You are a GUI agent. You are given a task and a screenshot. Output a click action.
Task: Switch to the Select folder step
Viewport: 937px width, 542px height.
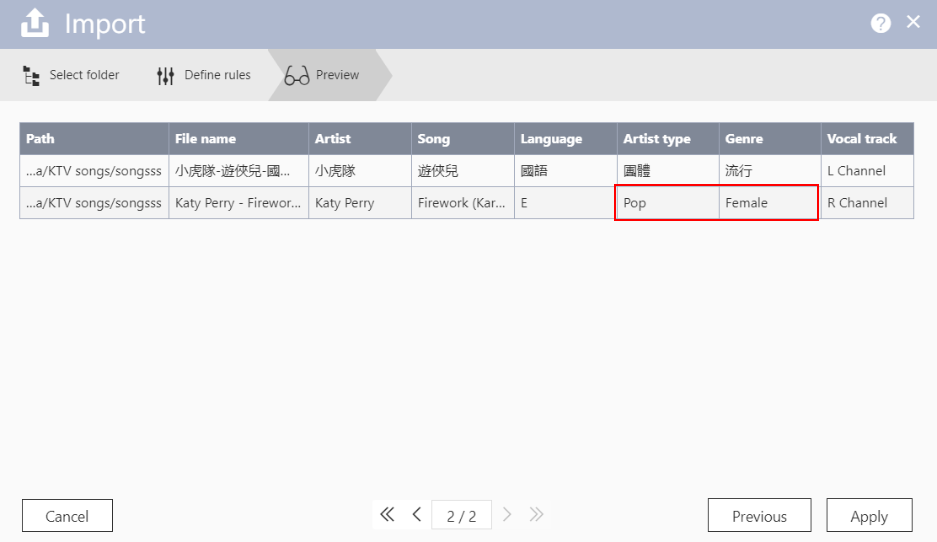(84, 75)
